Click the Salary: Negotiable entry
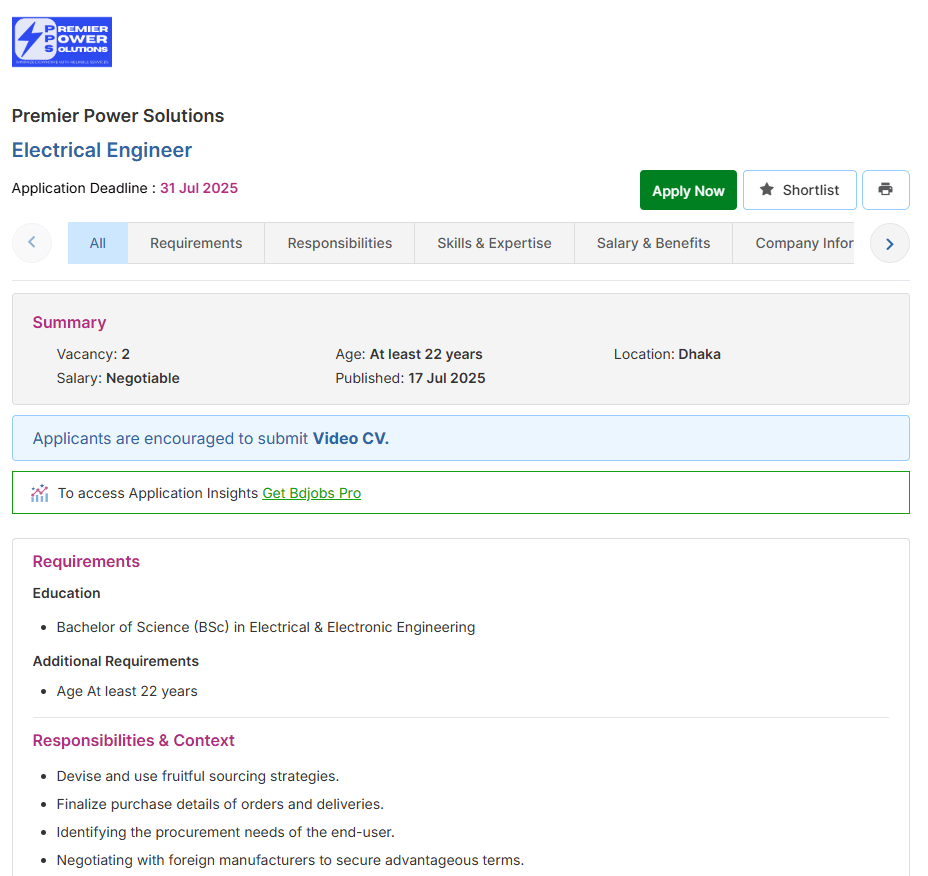 coord(118,378)
